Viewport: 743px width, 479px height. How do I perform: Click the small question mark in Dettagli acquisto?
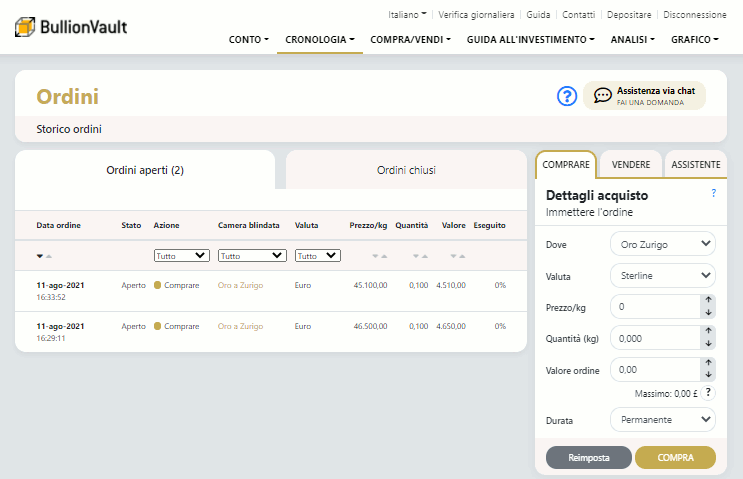[x=714, y=193]
